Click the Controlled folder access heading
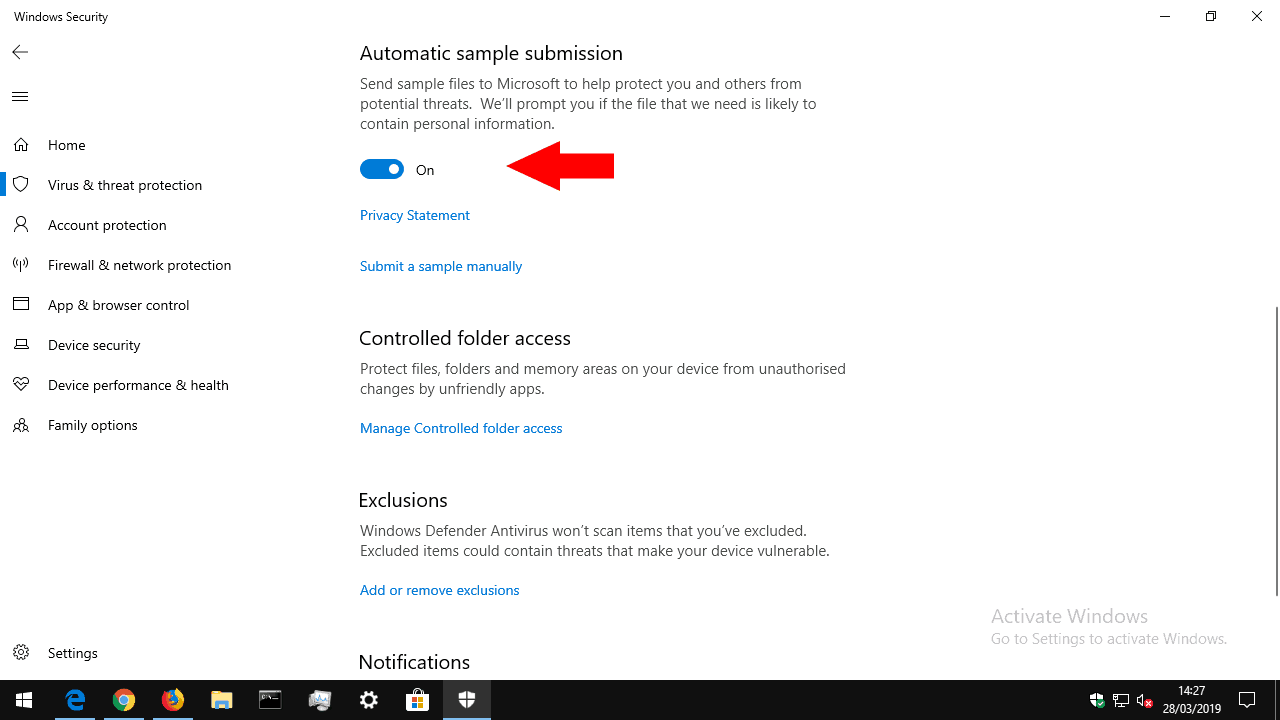 click(465, 338)
